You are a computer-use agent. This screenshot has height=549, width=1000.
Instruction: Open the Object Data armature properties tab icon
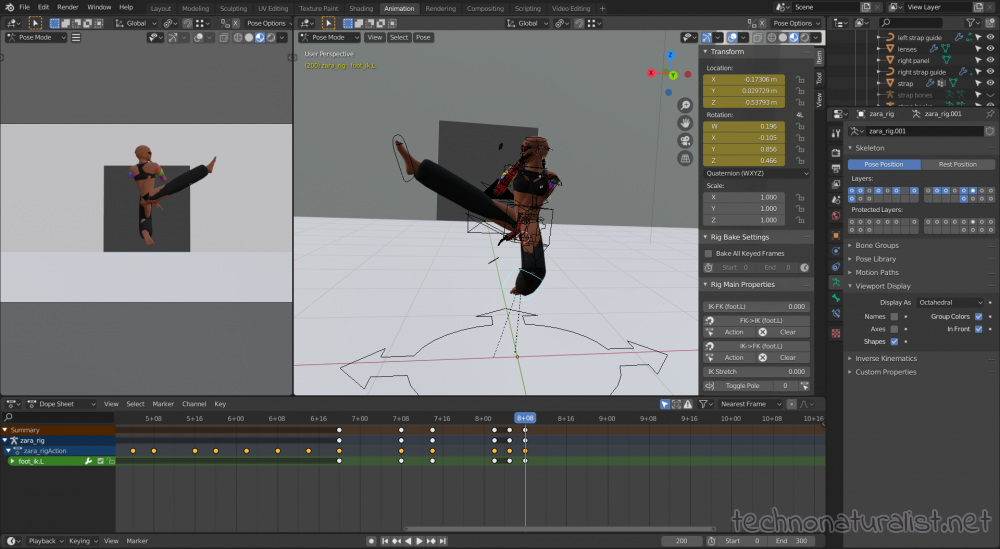(x=836, y=282)
